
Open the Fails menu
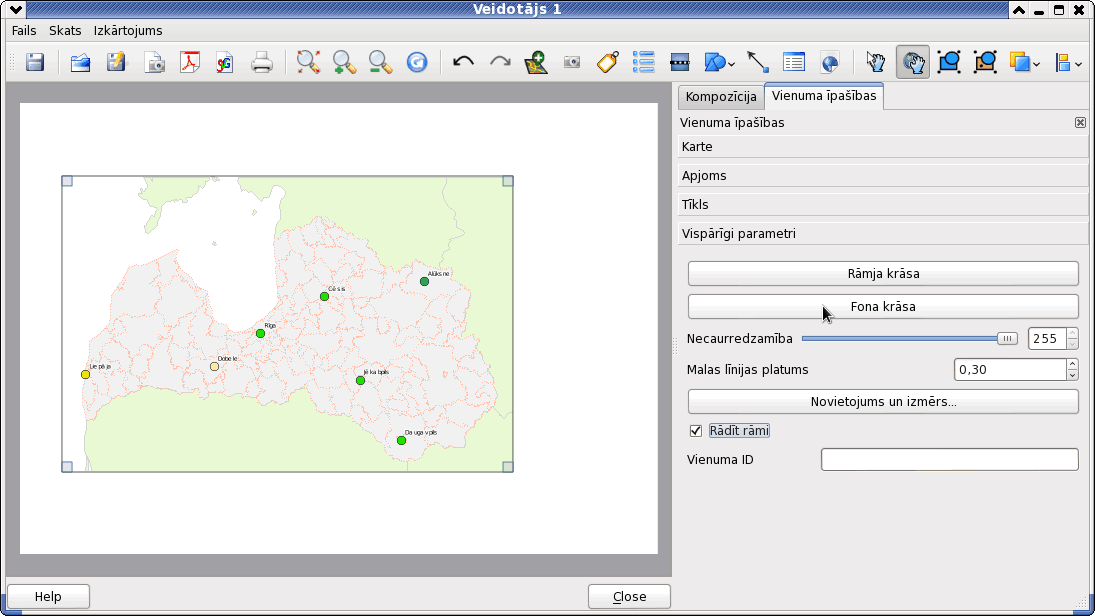(x=24, y=31)
